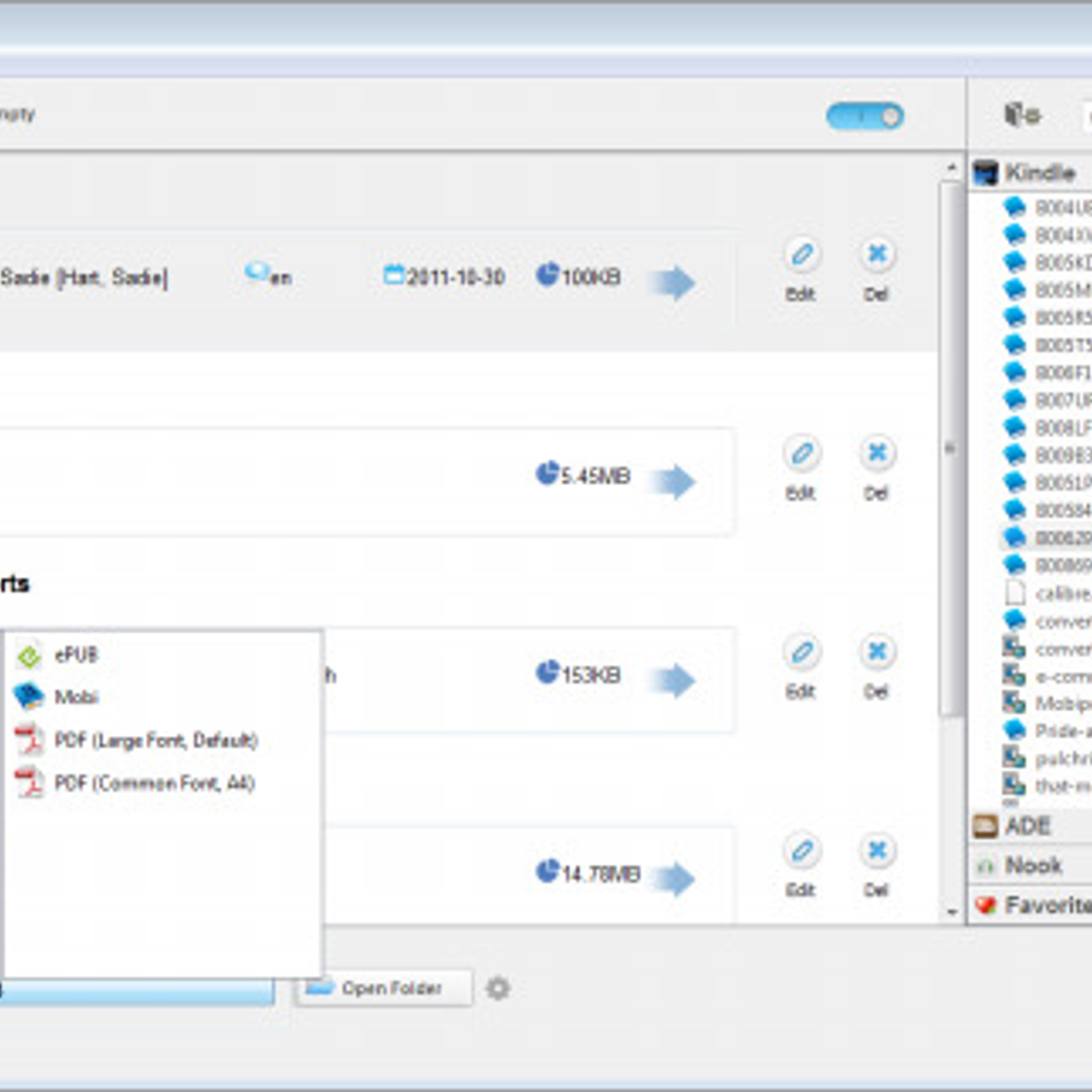Click the blank calibre file icon
The height and width of the screenshot is (1092, 1092).
pos(1015,592)
